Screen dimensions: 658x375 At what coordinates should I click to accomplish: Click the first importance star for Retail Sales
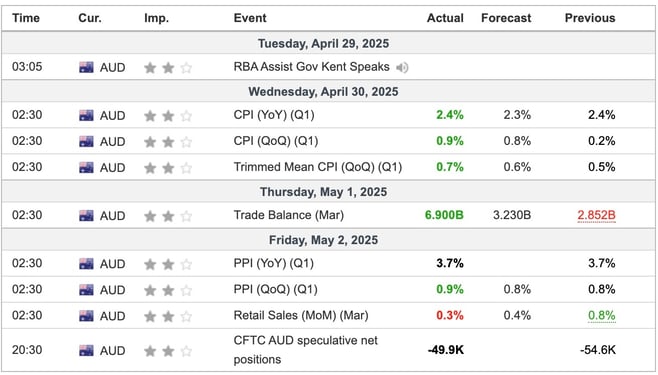point(150,316)
